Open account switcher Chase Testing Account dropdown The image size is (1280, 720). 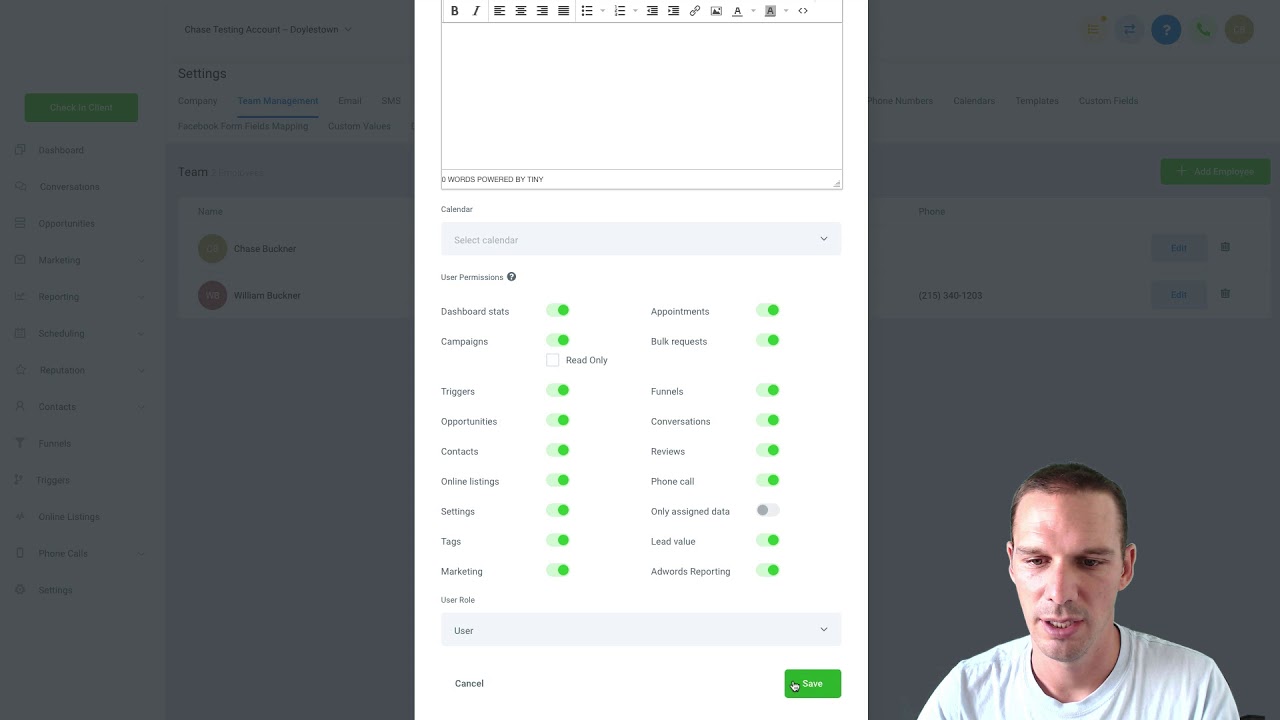(x=267, y=30)
